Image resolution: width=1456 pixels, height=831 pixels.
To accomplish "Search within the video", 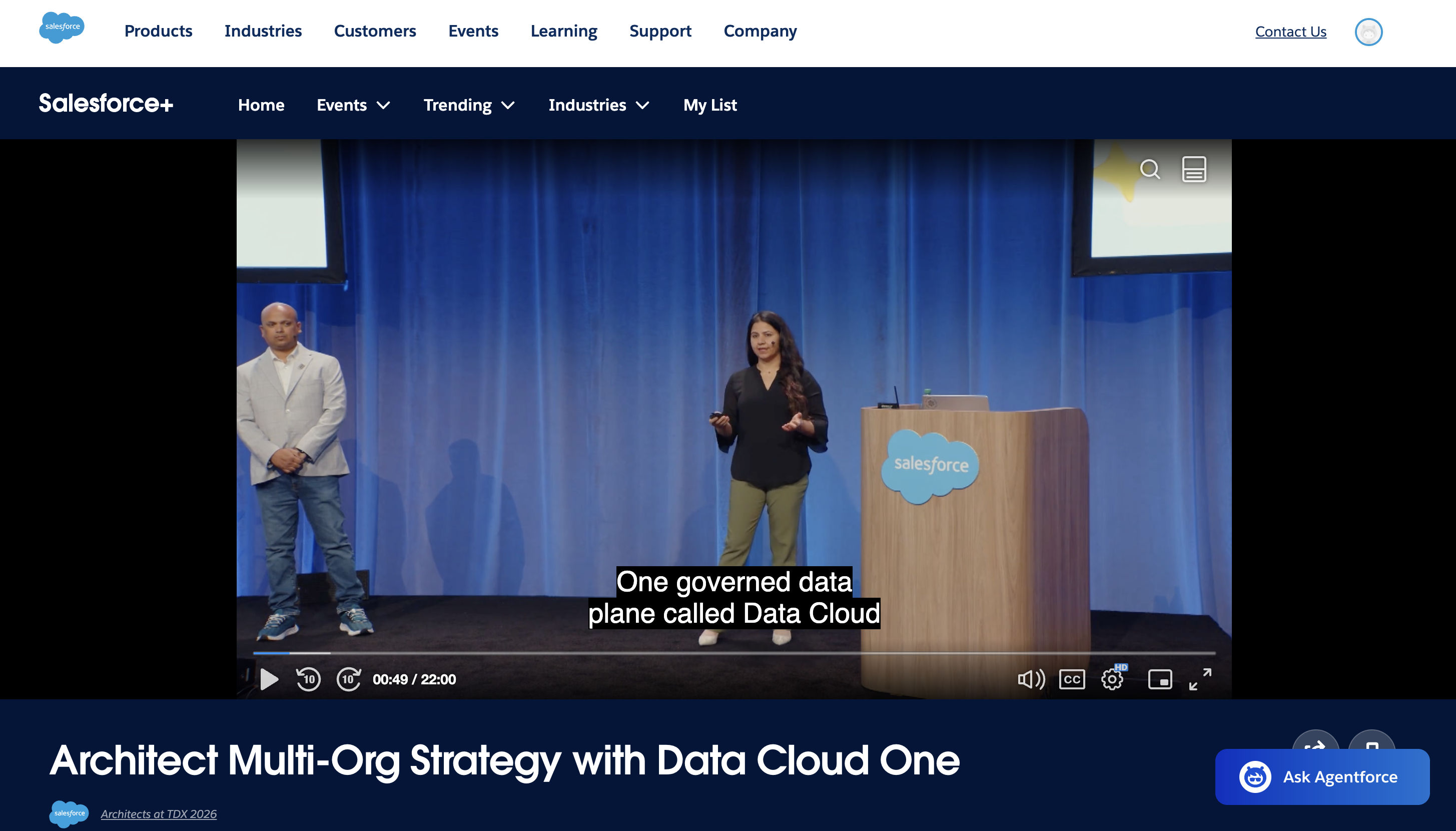I will 1150,169.
